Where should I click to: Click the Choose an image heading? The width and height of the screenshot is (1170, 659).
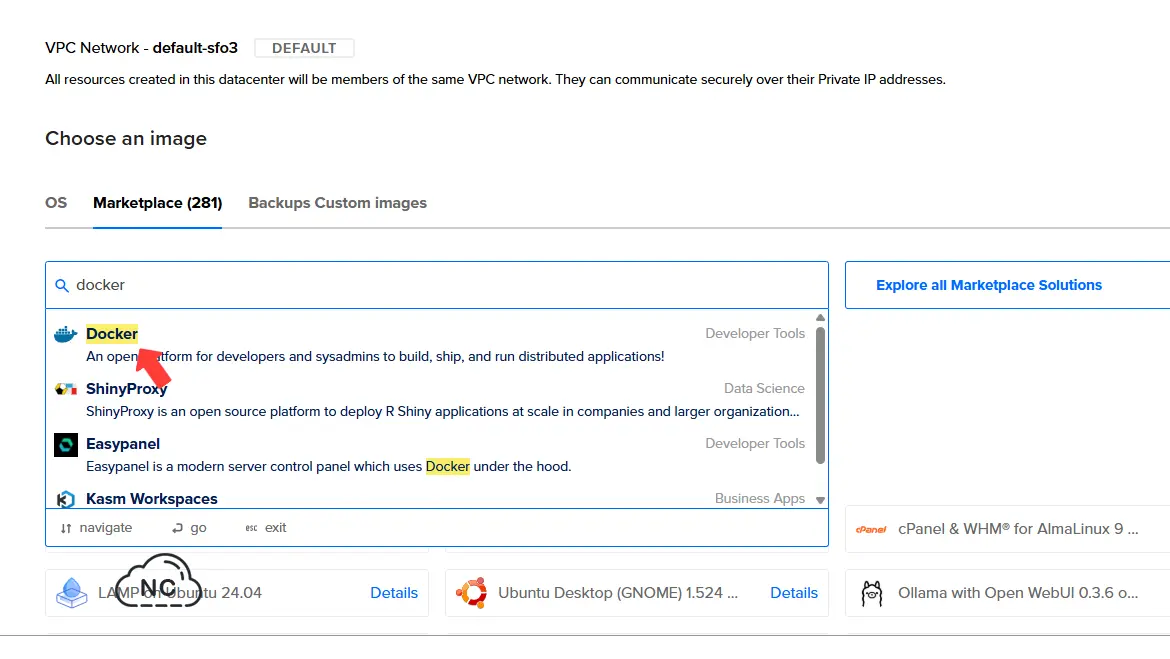tap(126, 139)
